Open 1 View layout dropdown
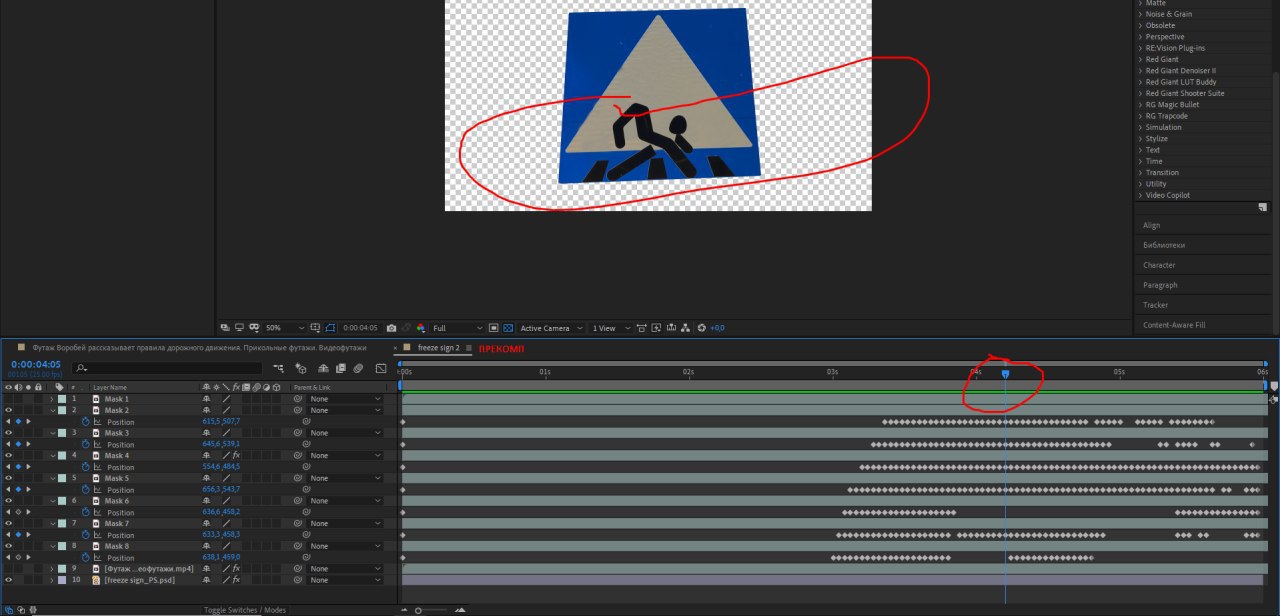Viewport: 1280px width, 616px height. [611, 328]
